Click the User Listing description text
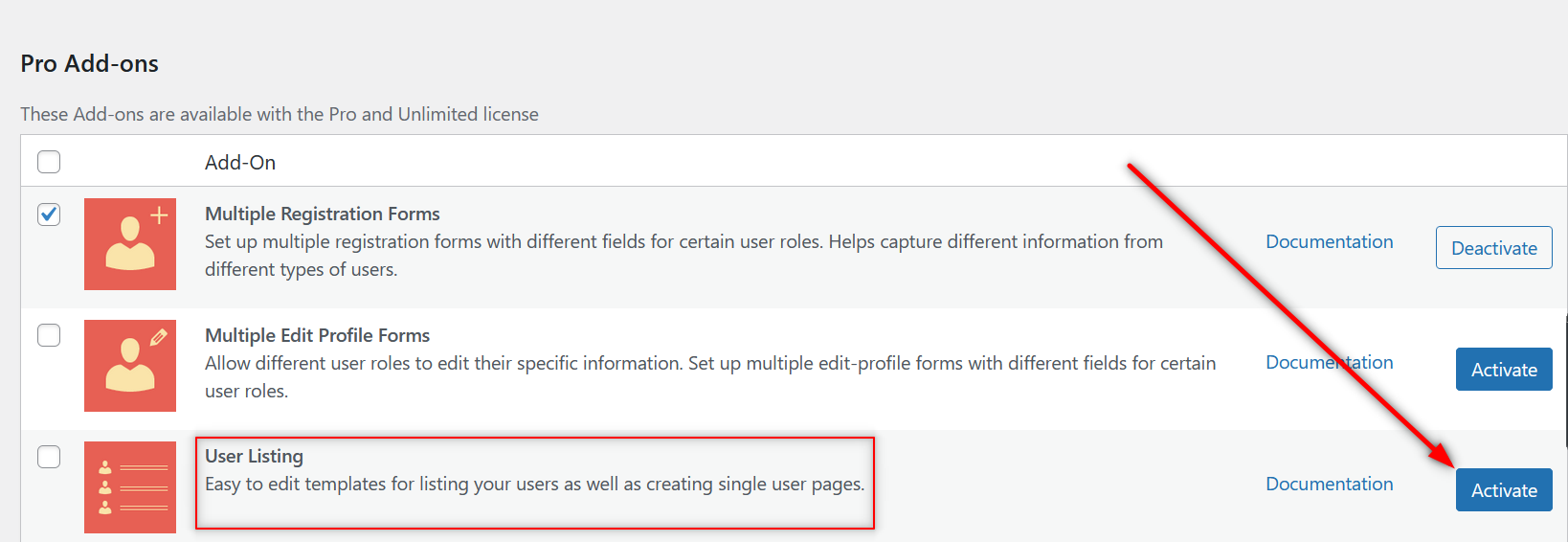Screen dimensions: 1568x542 534,485
